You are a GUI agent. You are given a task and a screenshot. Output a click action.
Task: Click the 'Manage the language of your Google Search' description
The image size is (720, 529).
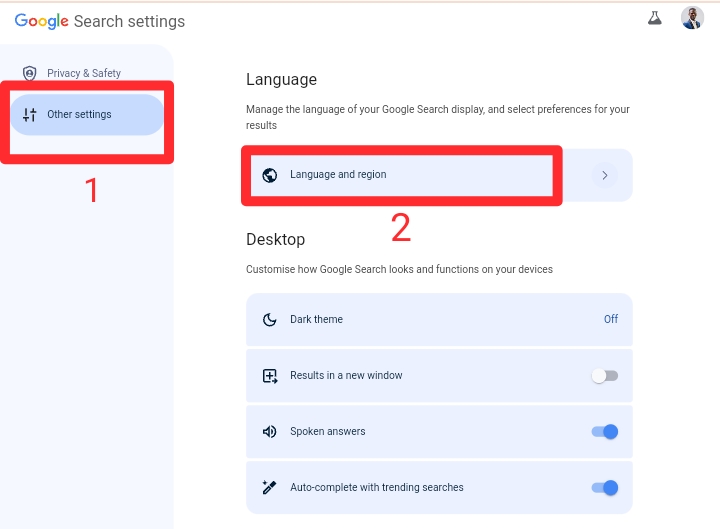click(x=438, y=117)
